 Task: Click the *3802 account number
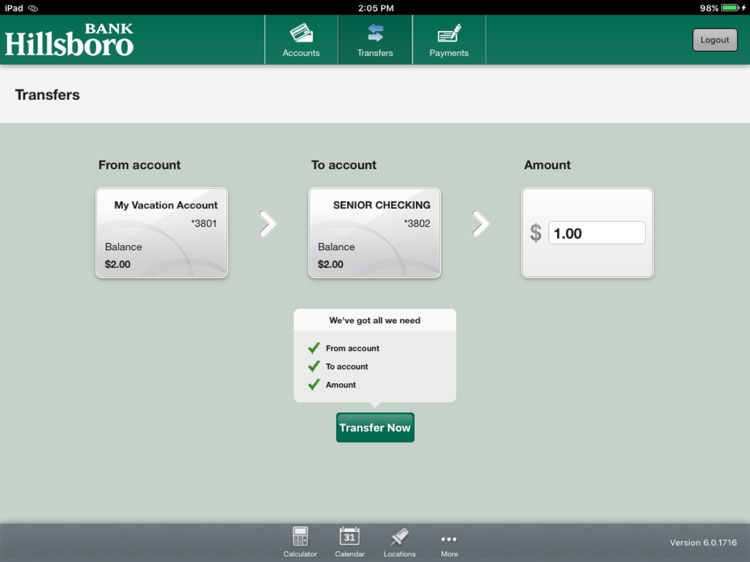(417, 223)
